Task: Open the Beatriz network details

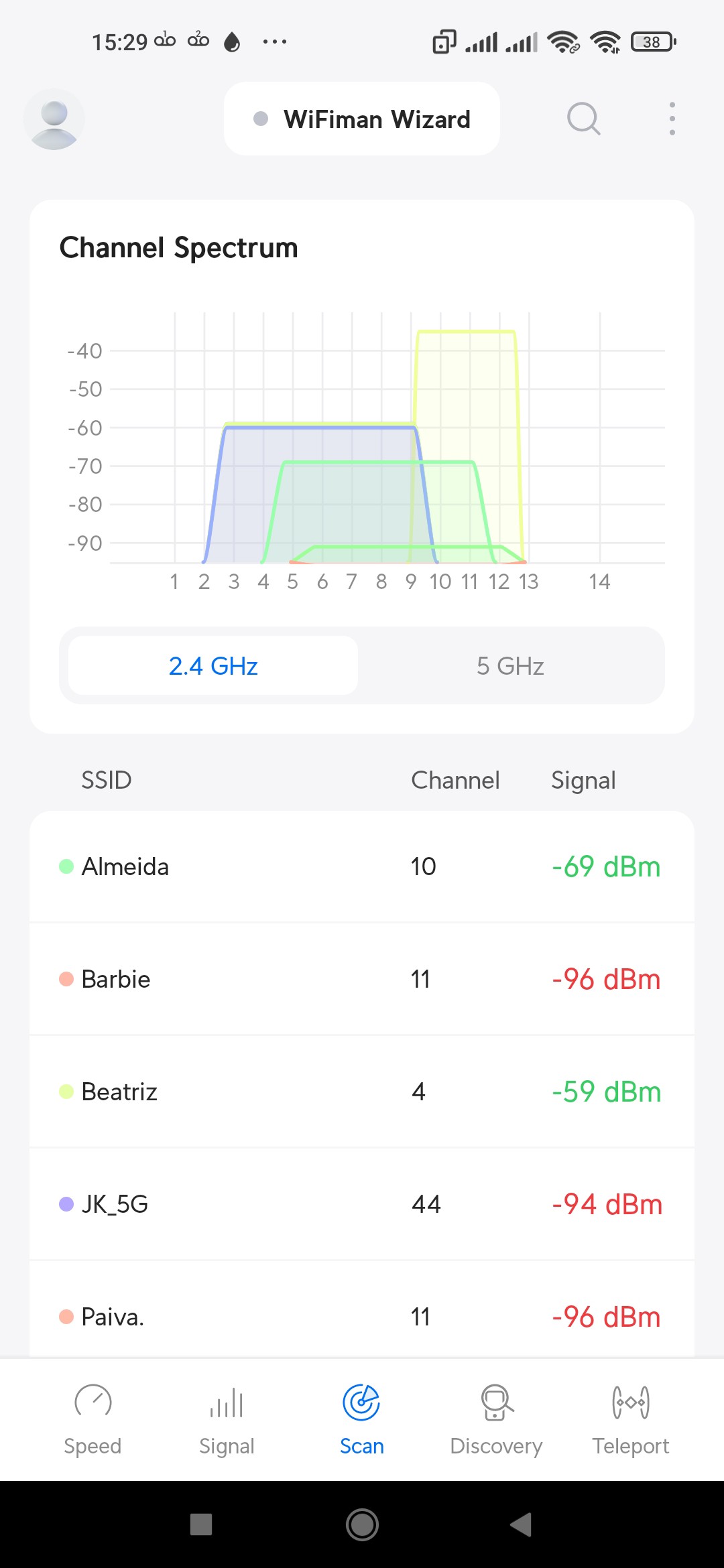Action: point(362,1092)
